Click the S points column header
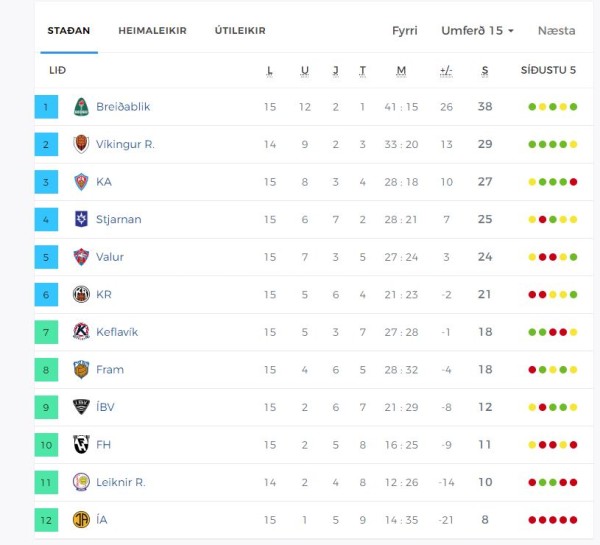600x545 pixels. click(x=485, y=70)
